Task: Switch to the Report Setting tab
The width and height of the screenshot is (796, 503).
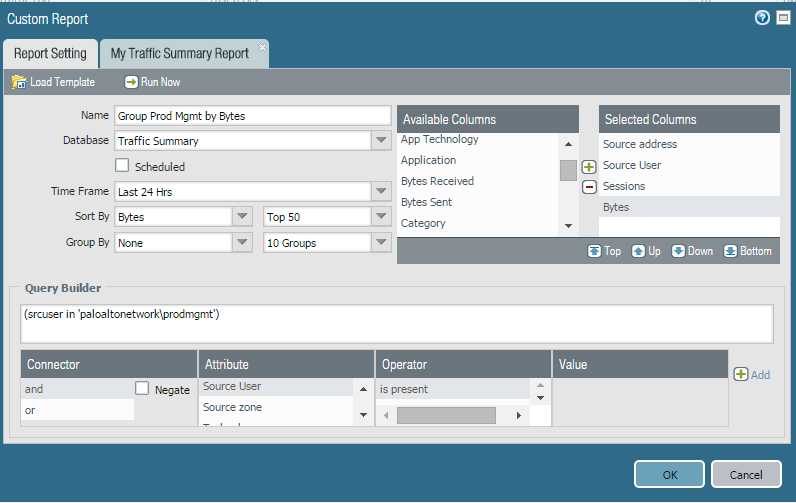Action: point(50,53)
